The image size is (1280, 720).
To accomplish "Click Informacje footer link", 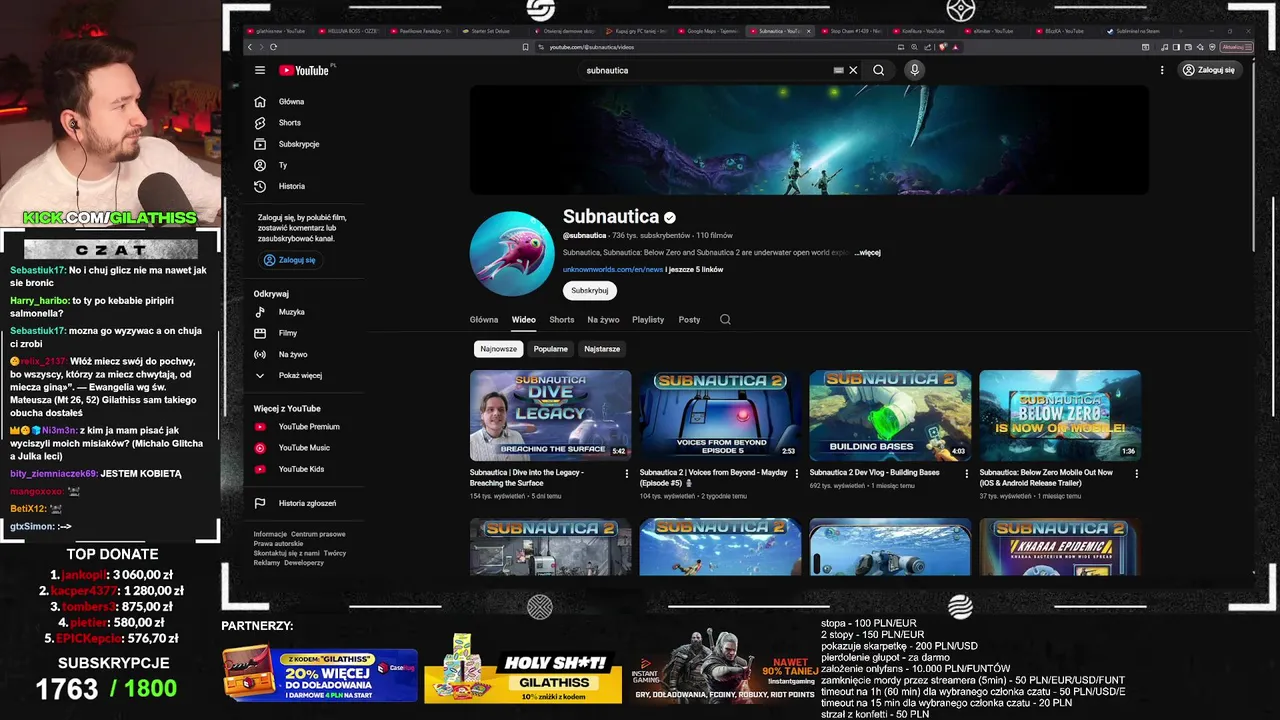I will [x=270, y=534].
